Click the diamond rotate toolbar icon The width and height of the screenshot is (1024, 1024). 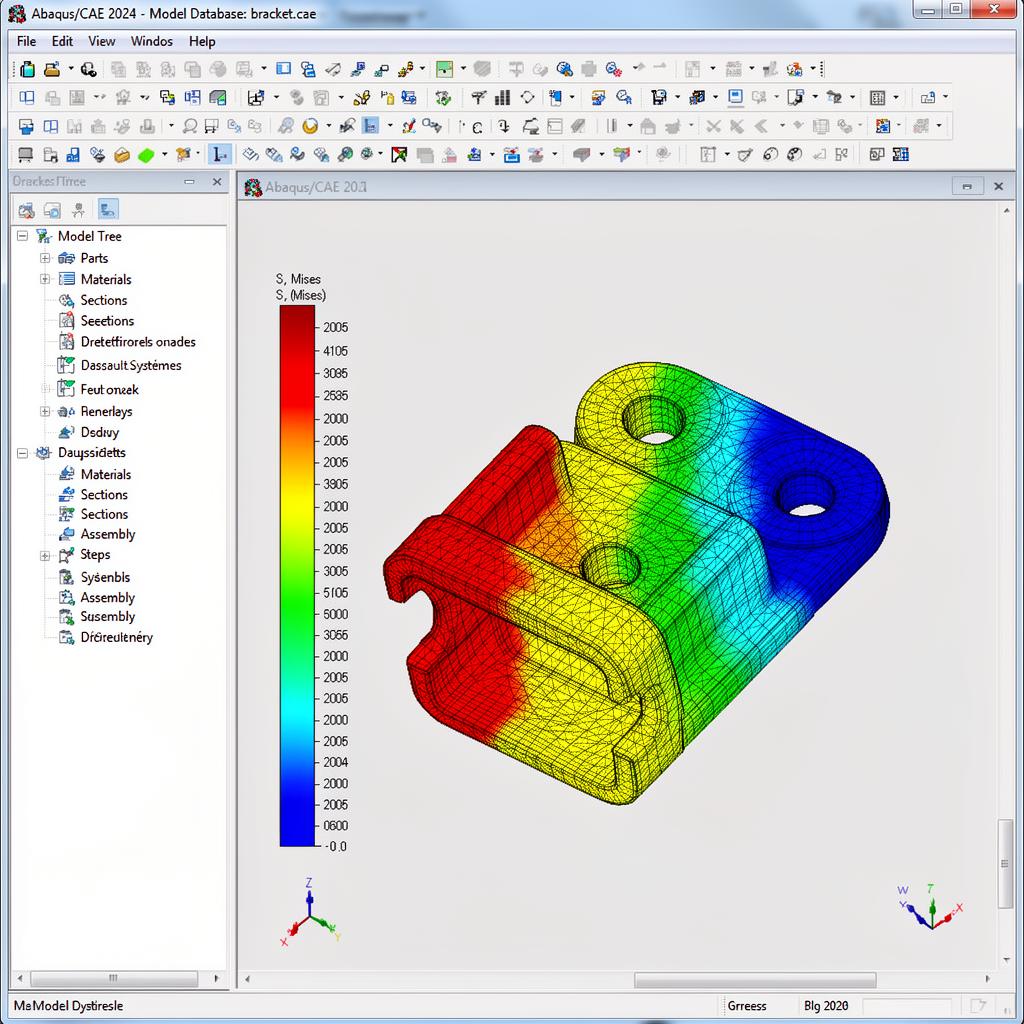tap(527, 97)
